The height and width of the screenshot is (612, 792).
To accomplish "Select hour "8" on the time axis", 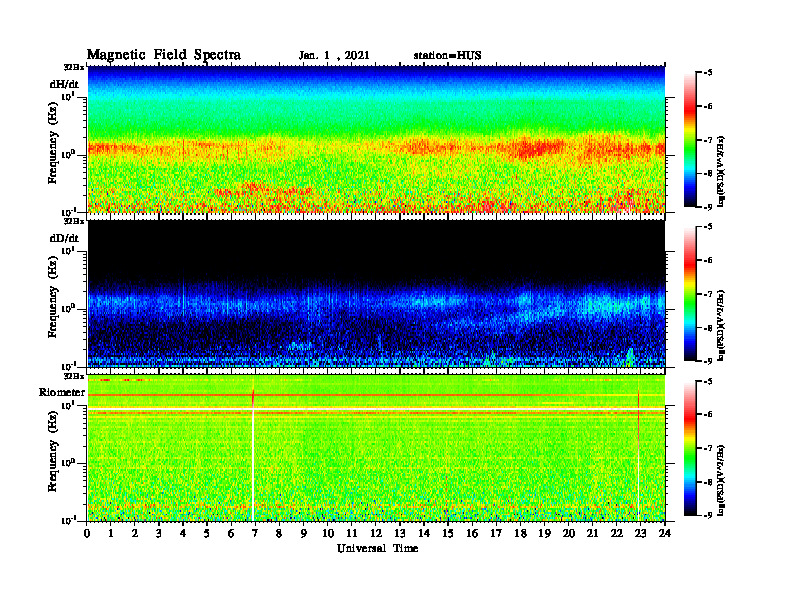I will pos(279,533).
